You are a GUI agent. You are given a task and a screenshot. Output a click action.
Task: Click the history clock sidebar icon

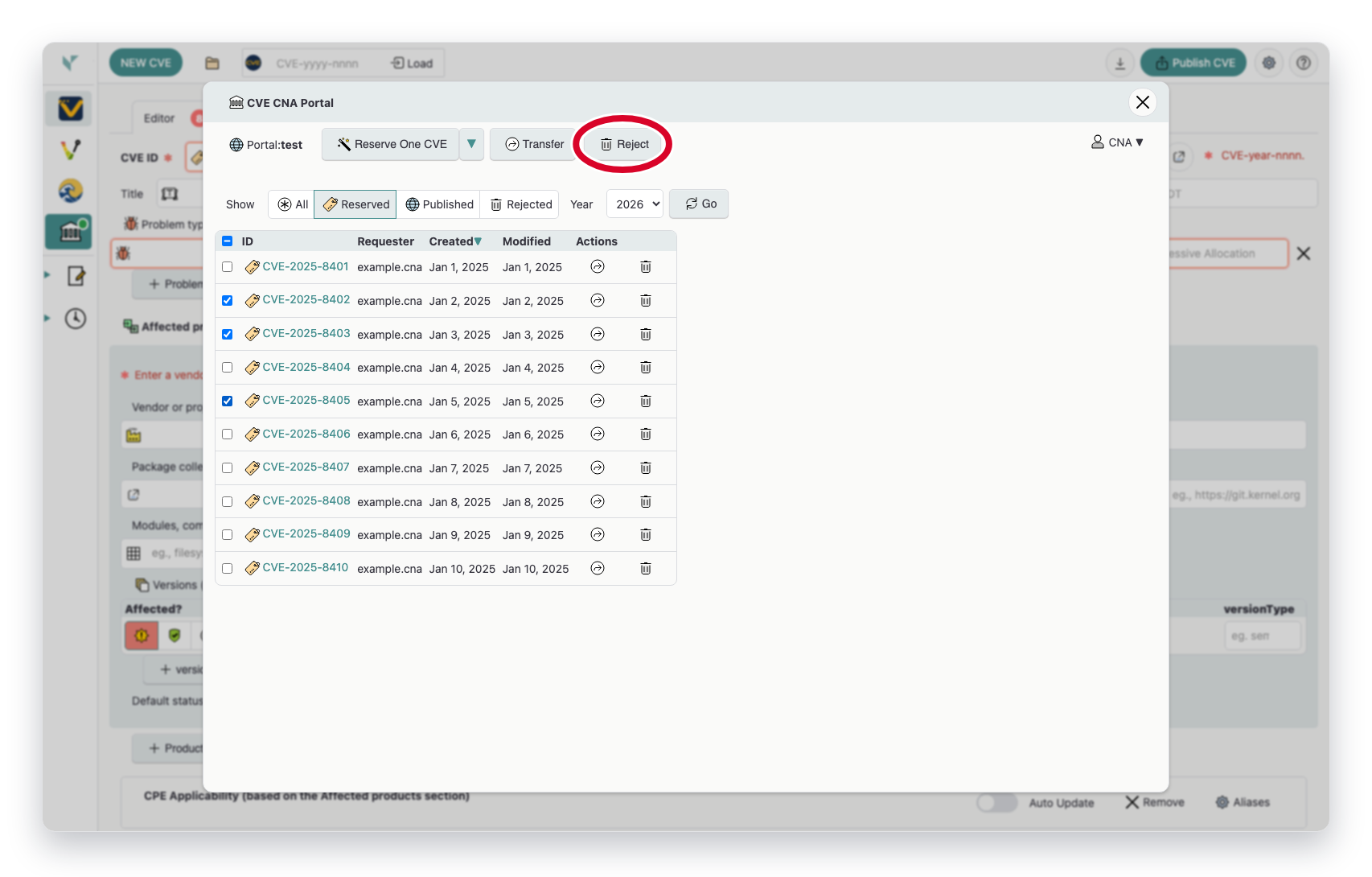(x=76, y=319)
